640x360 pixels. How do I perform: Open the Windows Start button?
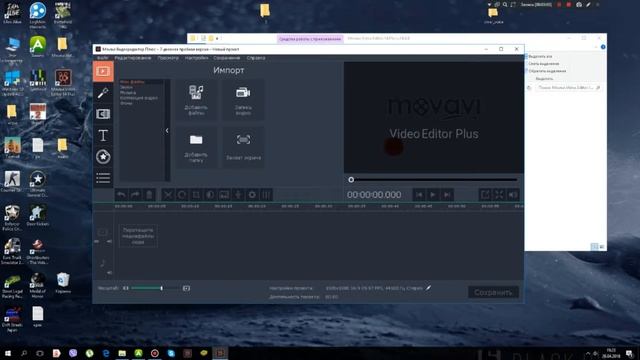7,353
